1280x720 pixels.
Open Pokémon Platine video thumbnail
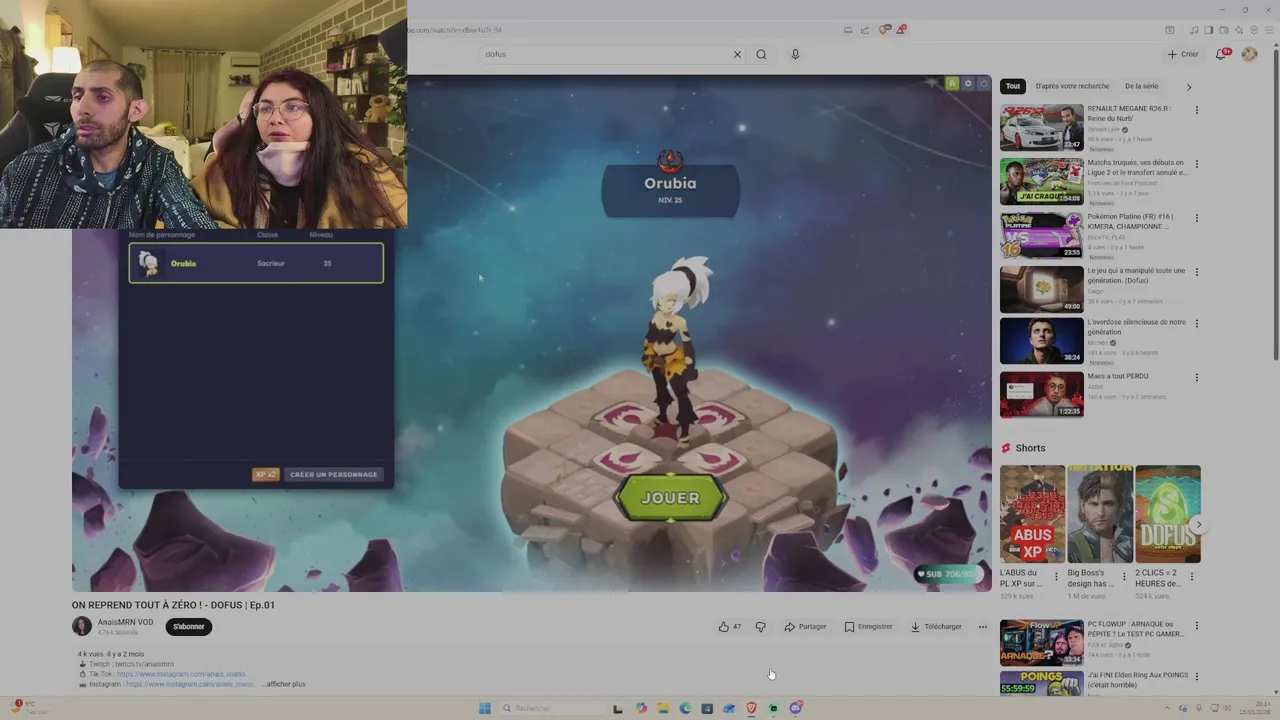click(x=1041, y=235)
